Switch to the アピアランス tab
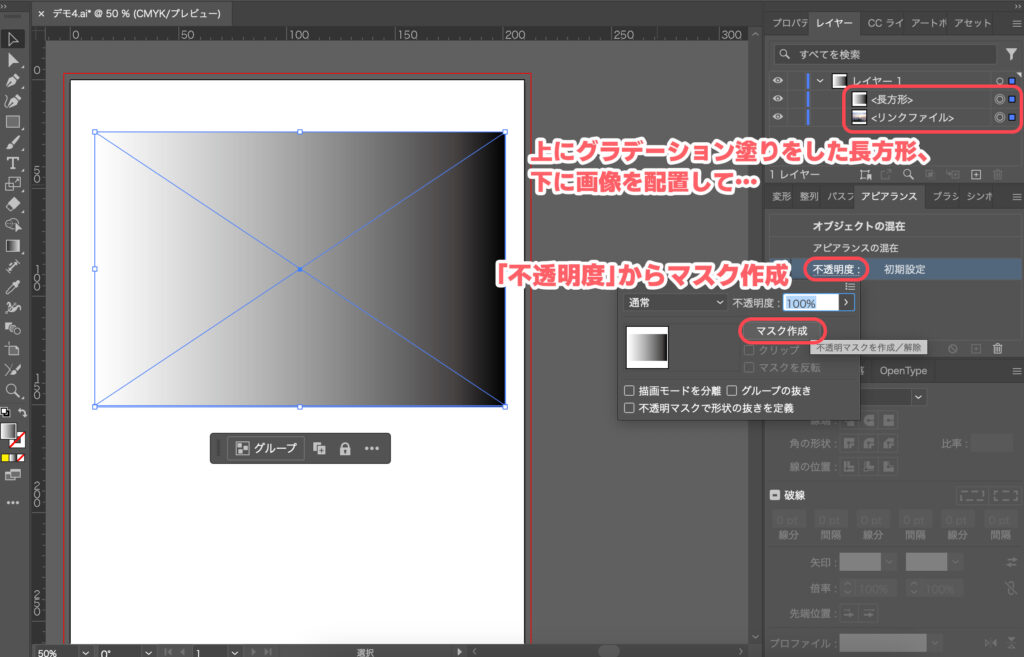This screenshot has height=657, width=1024. click(888, 197)
